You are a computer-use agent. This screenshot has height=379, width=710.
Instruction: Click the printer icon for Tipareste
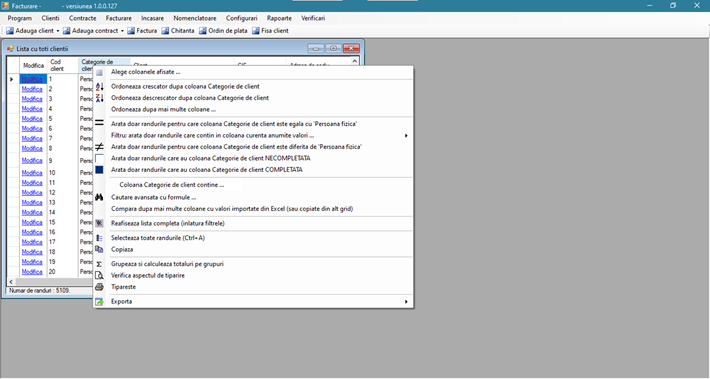pos(100,287)
